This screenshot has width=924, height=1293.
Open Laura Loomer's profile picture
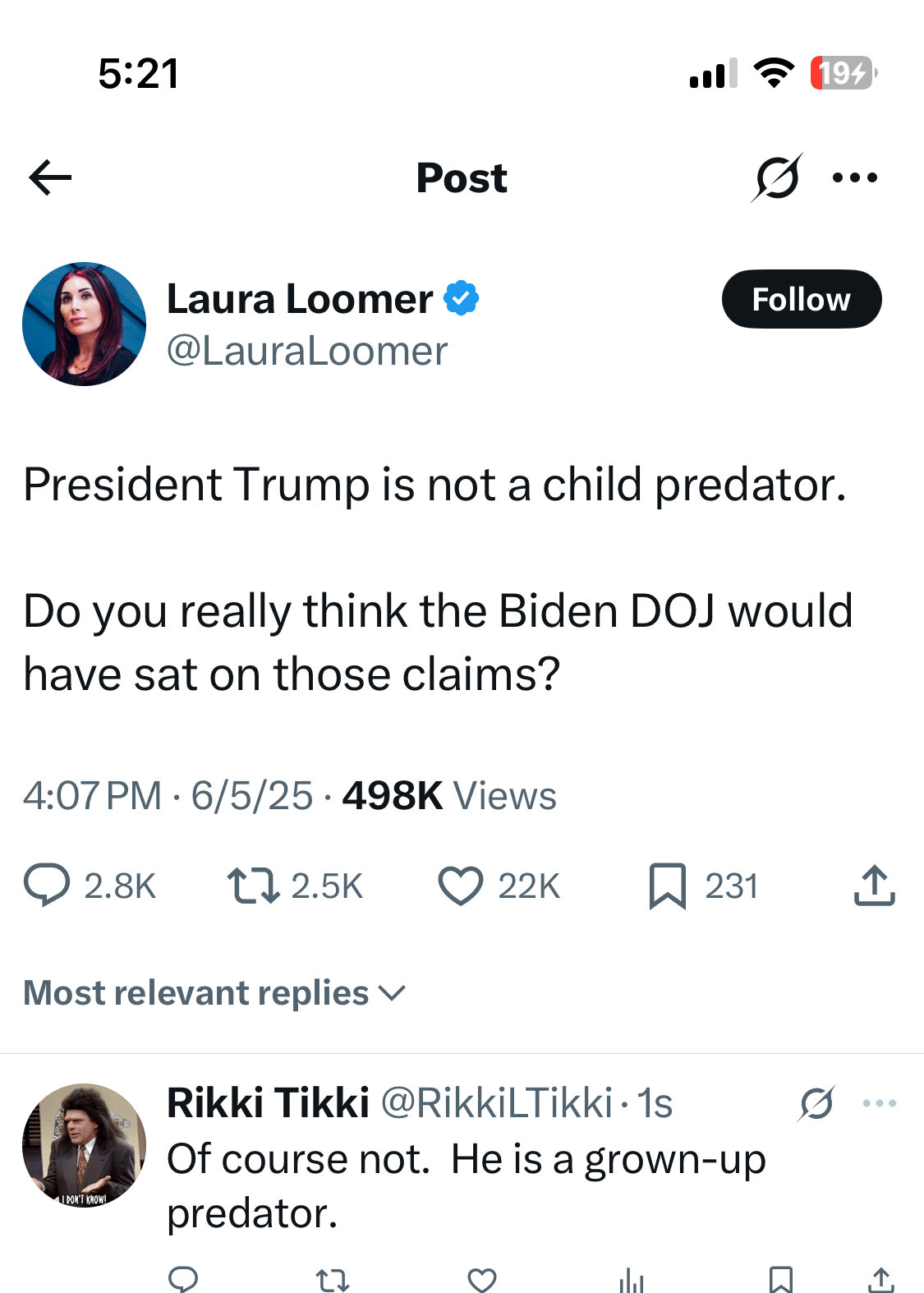coord(84,324)
